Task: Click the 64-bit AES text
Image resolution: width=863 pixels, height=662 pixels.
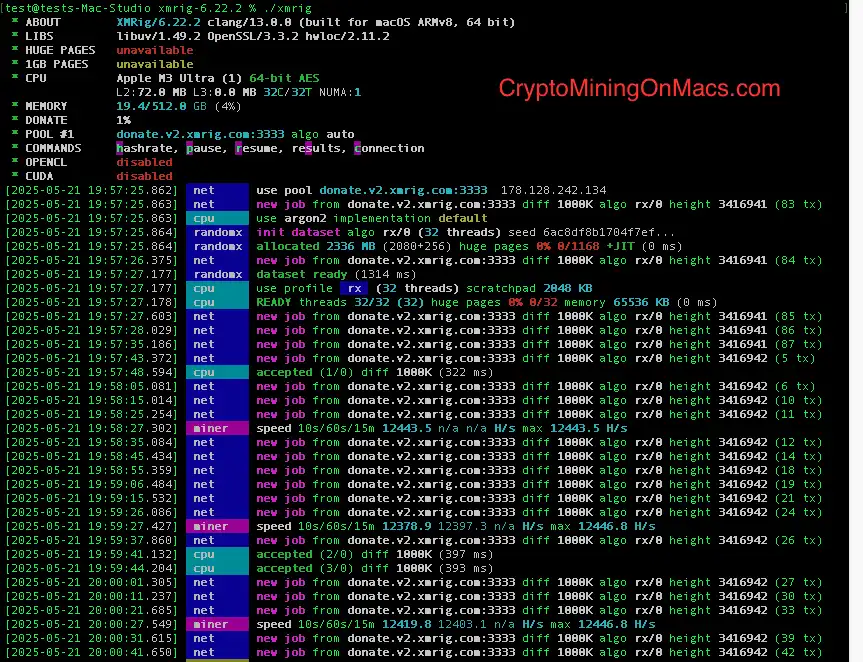Action: click(x=284, y=78)
